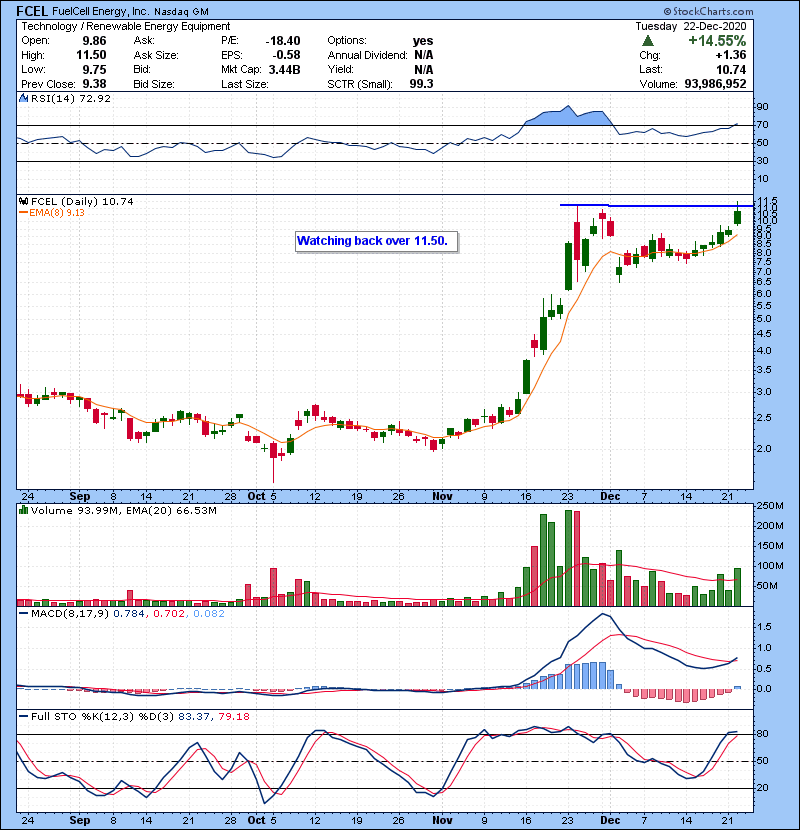Click the SCTR (Small) value 99.3
The height and width of the screenshot is (830, 800).
421,84
